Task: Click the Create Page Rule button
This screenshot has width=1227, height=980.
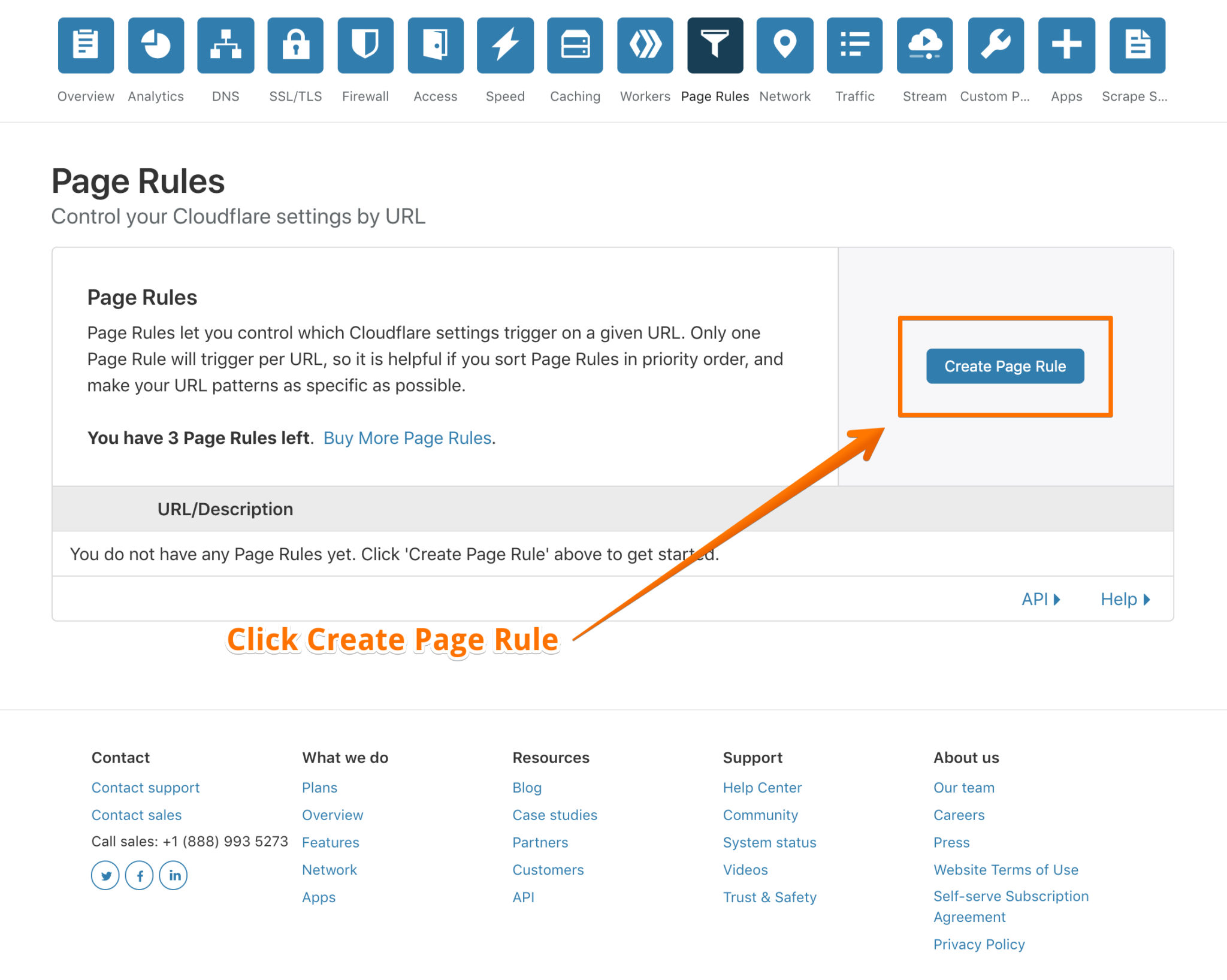Action: 1005,366
